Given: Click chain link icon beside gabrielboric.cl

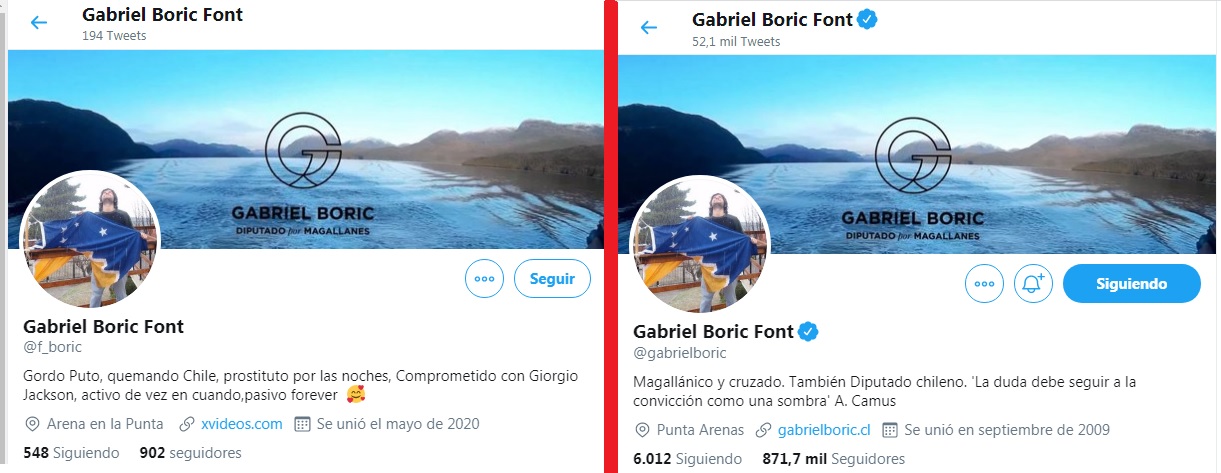Looking at the screenshot, I should click(x=764, y=430).
